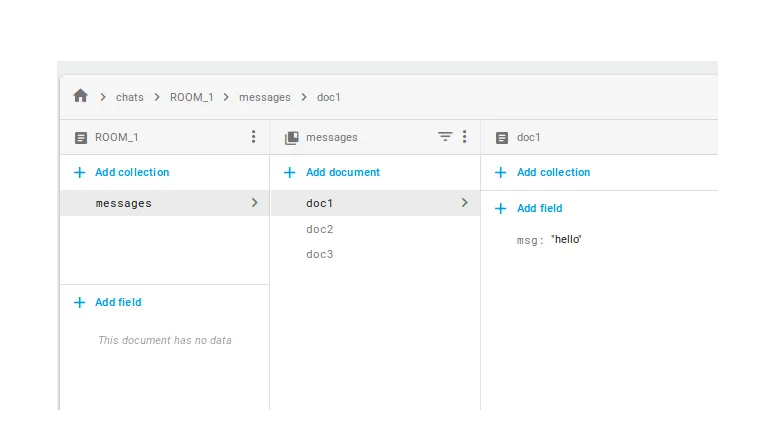The width and height of the screenshot is (772, 441).
Task: Add a collection under doc1
Action: [x=553, y=172]
